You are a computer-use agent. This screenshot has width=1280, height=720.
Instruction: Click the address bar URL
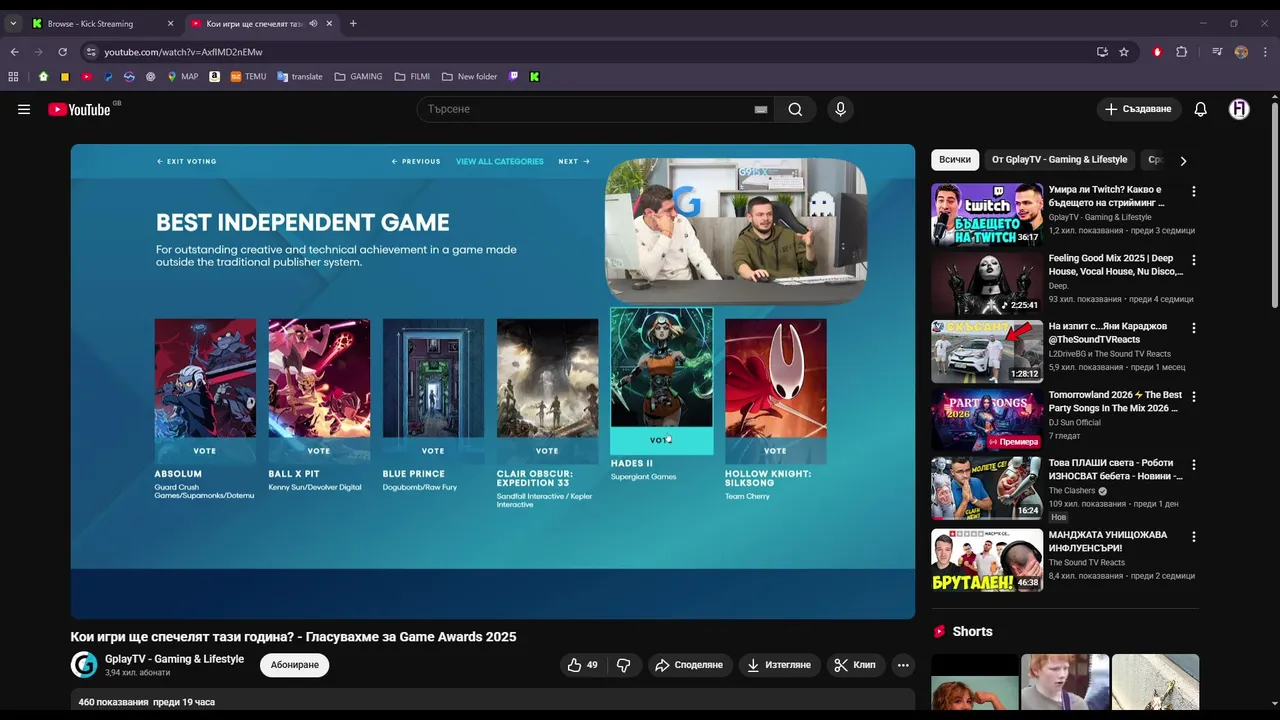click(x=183, y=52)
